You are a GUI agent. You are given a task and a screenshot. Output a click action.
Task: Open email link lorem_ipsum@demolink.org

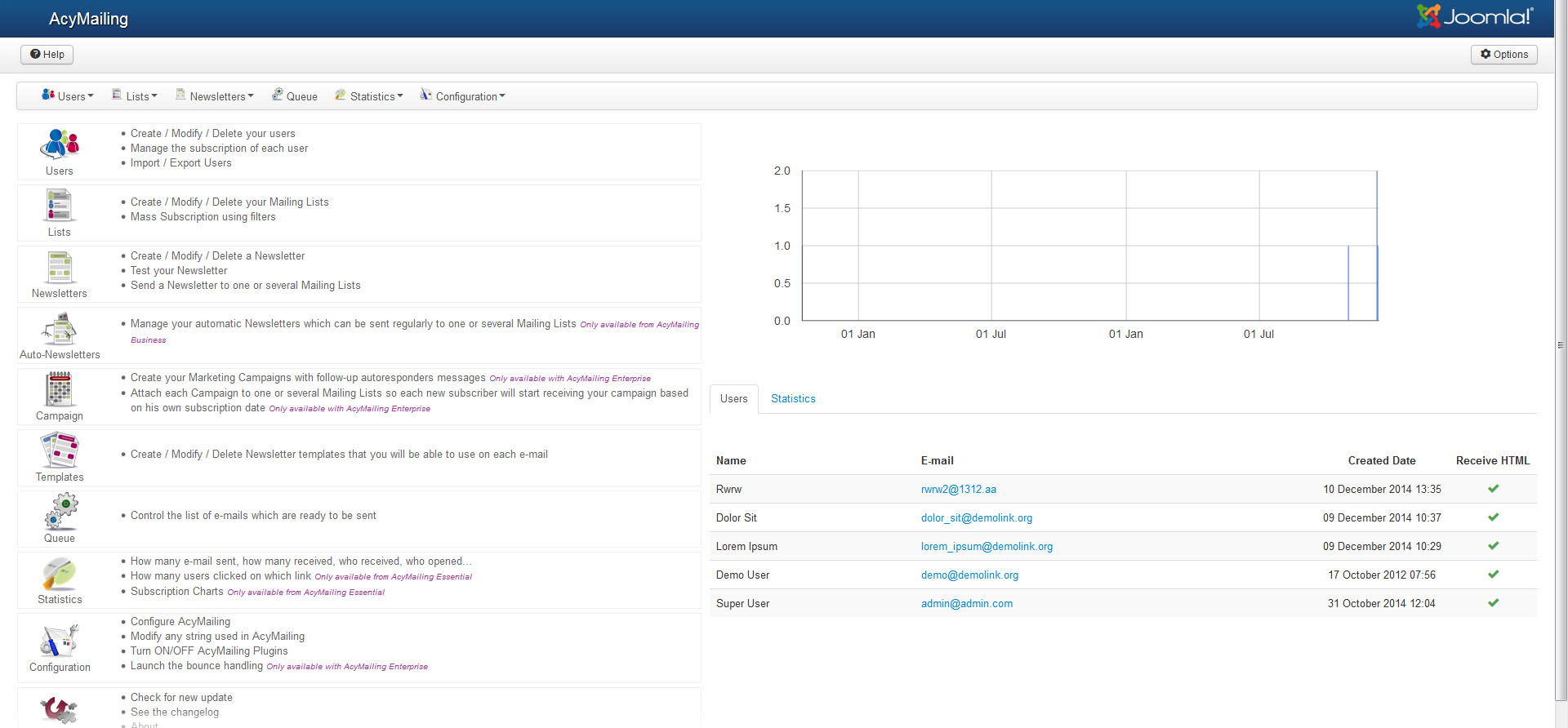tap(987, 547)
